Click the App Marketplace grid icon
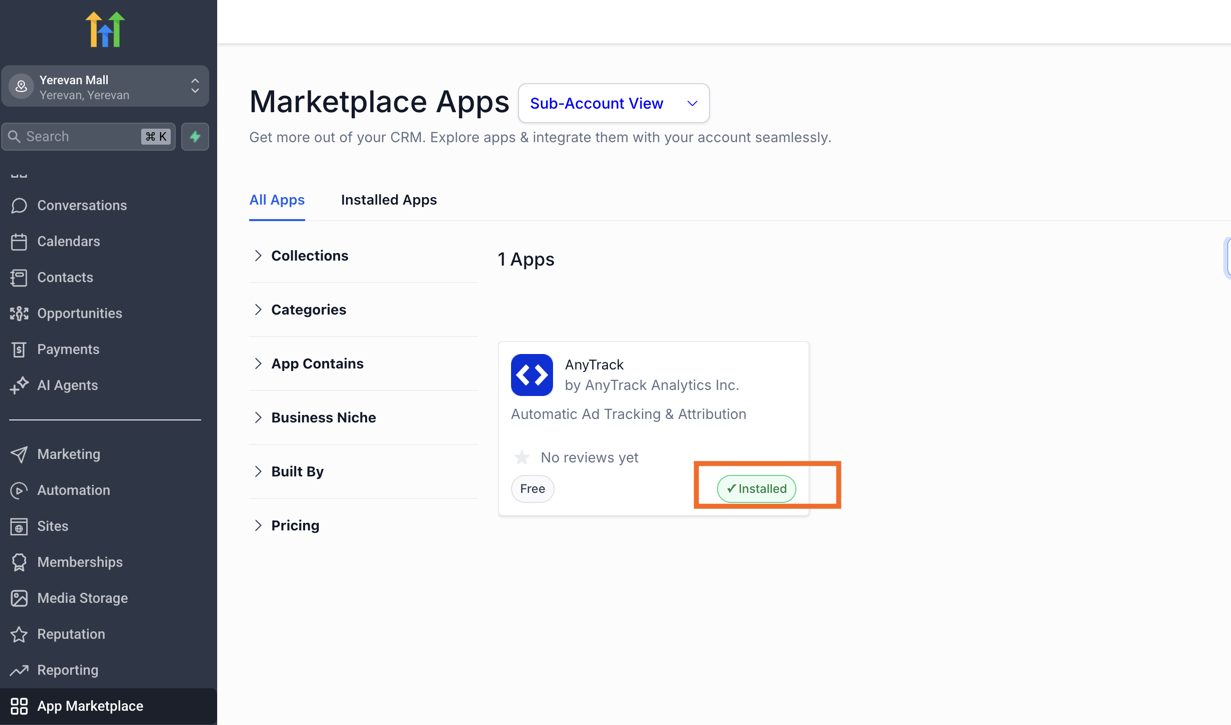This screenshot has height=725, width=1231. 19,706
